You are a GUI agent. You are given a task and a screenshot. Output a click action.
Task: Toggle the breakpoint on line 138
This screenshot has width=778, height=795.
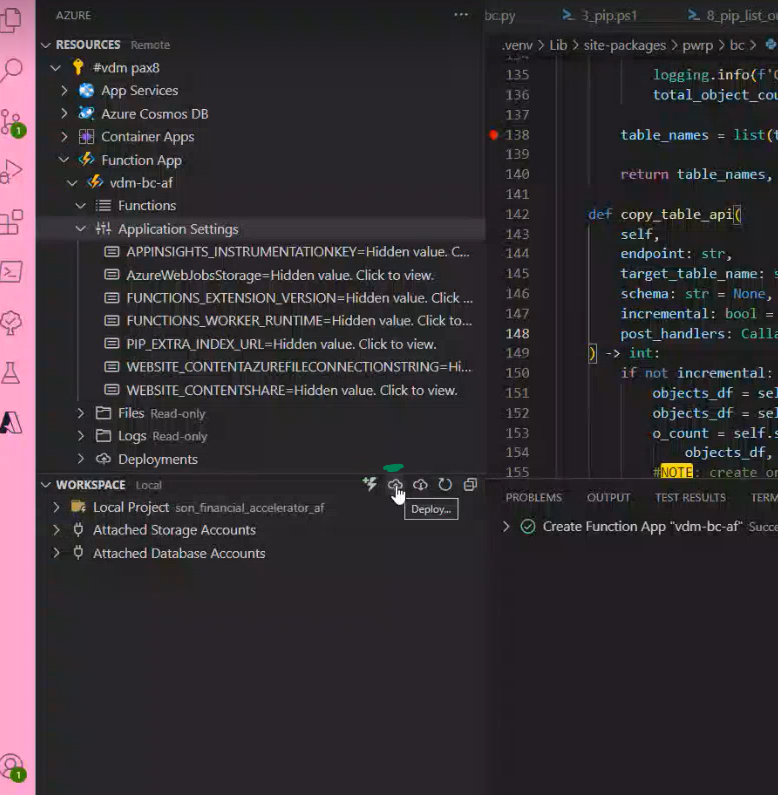493,135
